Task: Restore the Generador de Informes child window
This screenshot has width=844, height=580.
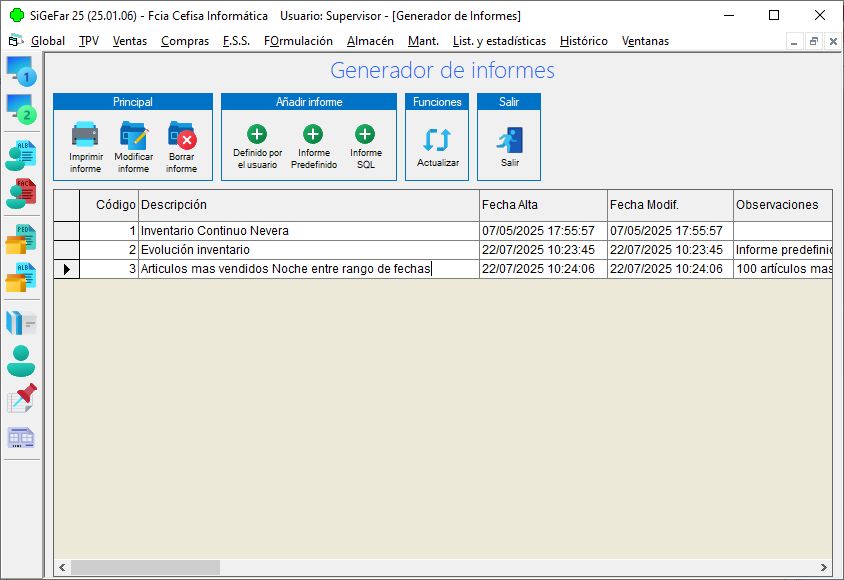Action: (x=813, y=41)
